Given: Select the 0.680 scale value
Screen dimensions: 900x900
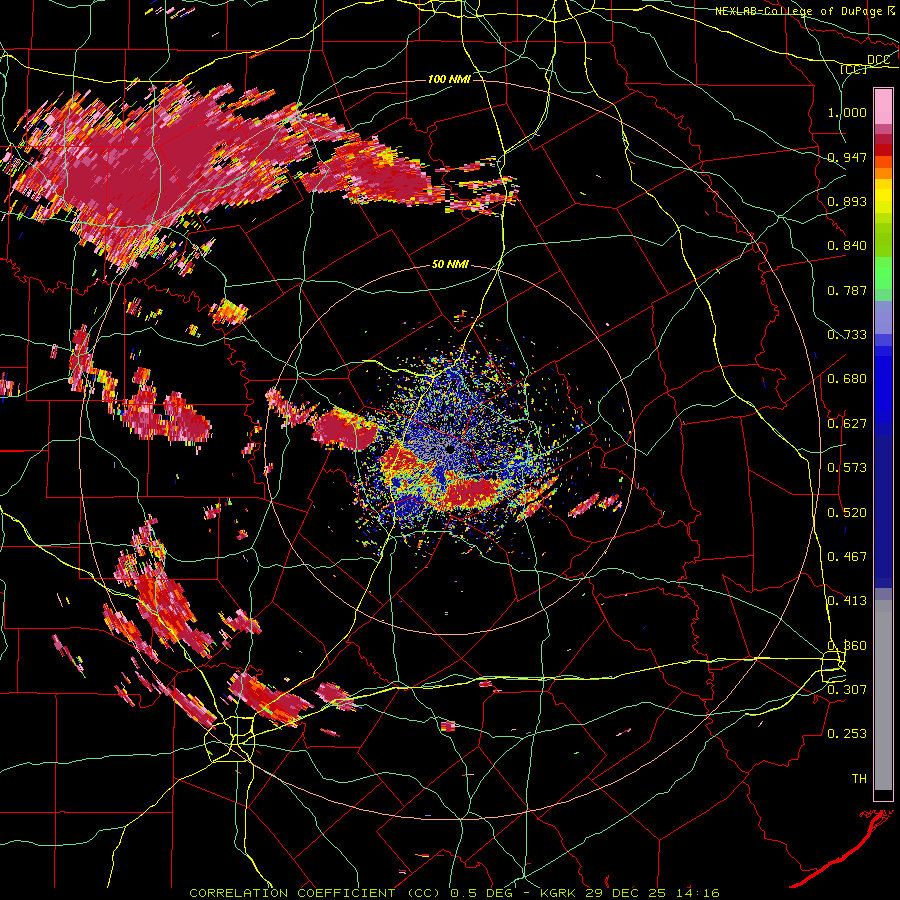Looking at the screenshot, I should pyautogui.click(x=847, y=378).
